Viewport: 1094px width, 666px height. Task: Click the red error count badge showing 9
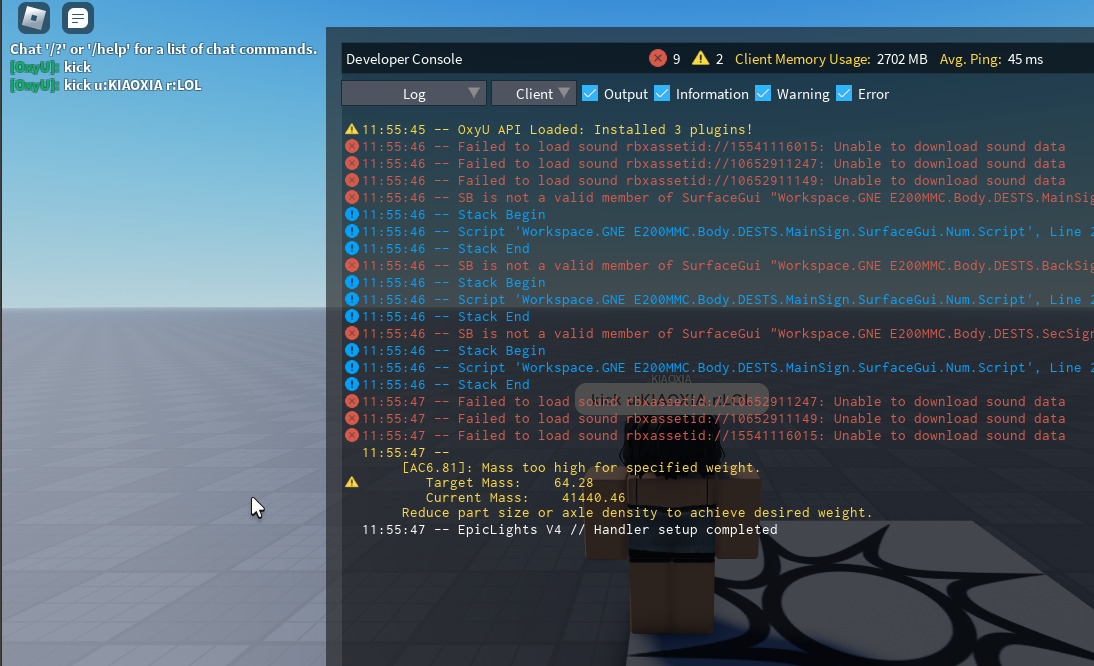tap(659, 58)
